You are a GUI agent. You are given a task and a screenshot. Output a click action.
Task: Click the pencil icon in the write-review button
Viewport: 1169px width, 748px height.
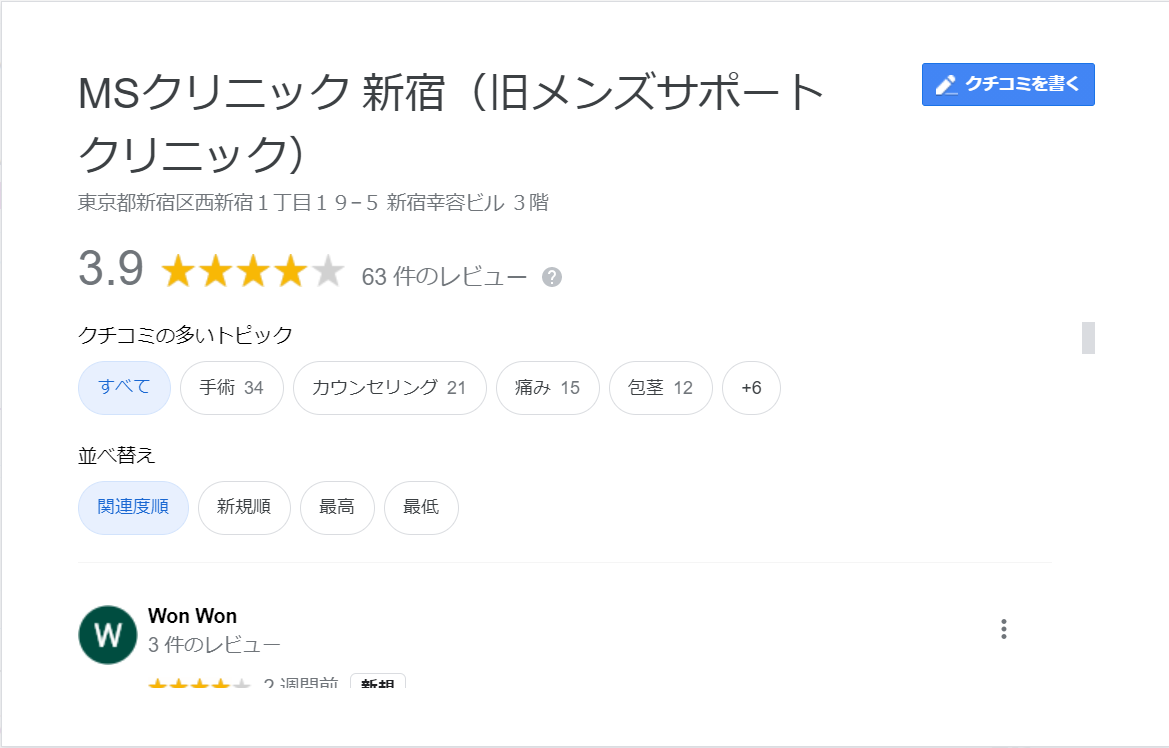(x=945, y=85)
